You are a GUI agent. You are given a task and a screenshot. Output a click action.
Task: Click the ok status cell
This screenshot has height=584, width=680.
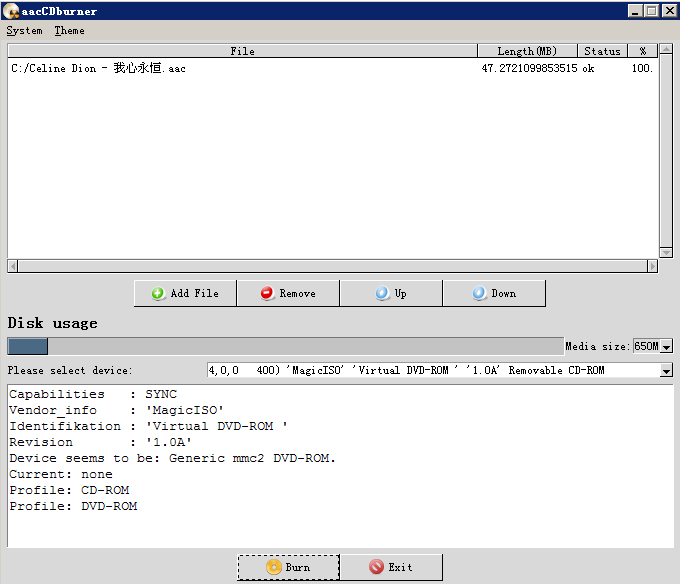(588, 69)
